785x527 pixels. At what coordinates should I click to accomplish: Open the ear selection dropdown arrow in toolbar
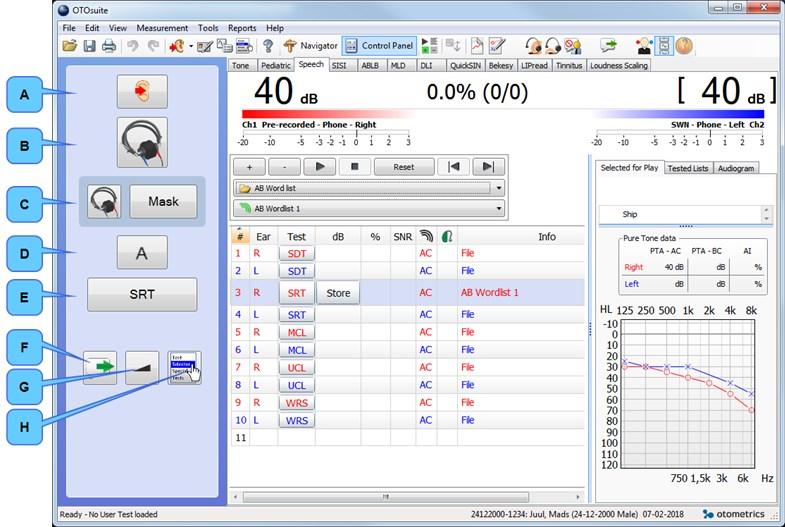[x=191, y=47]
